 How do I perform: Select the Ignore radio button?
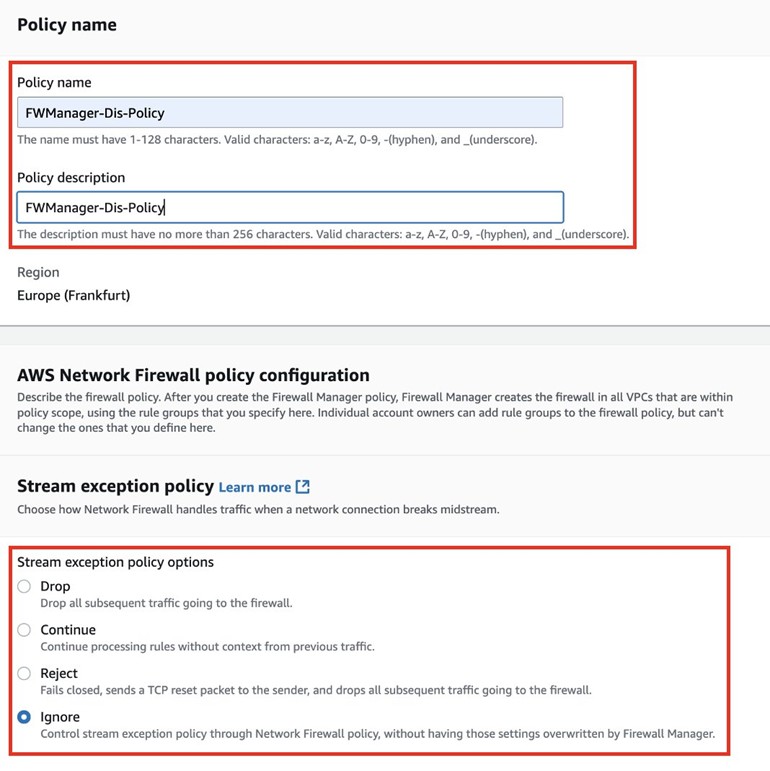[25, 717]
